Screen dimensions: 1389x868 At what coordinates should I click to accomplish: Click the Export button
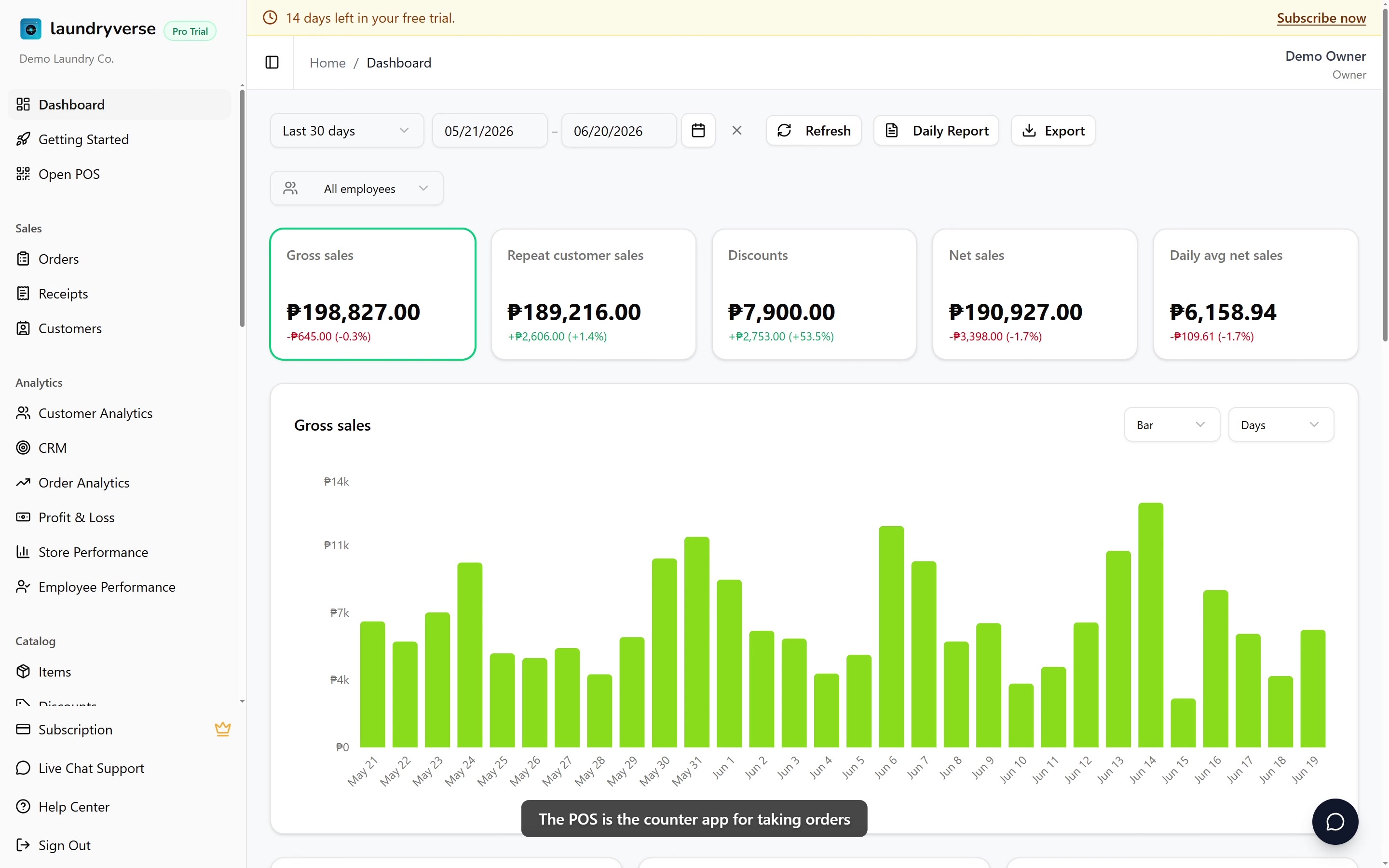(x=1053, y=130)
